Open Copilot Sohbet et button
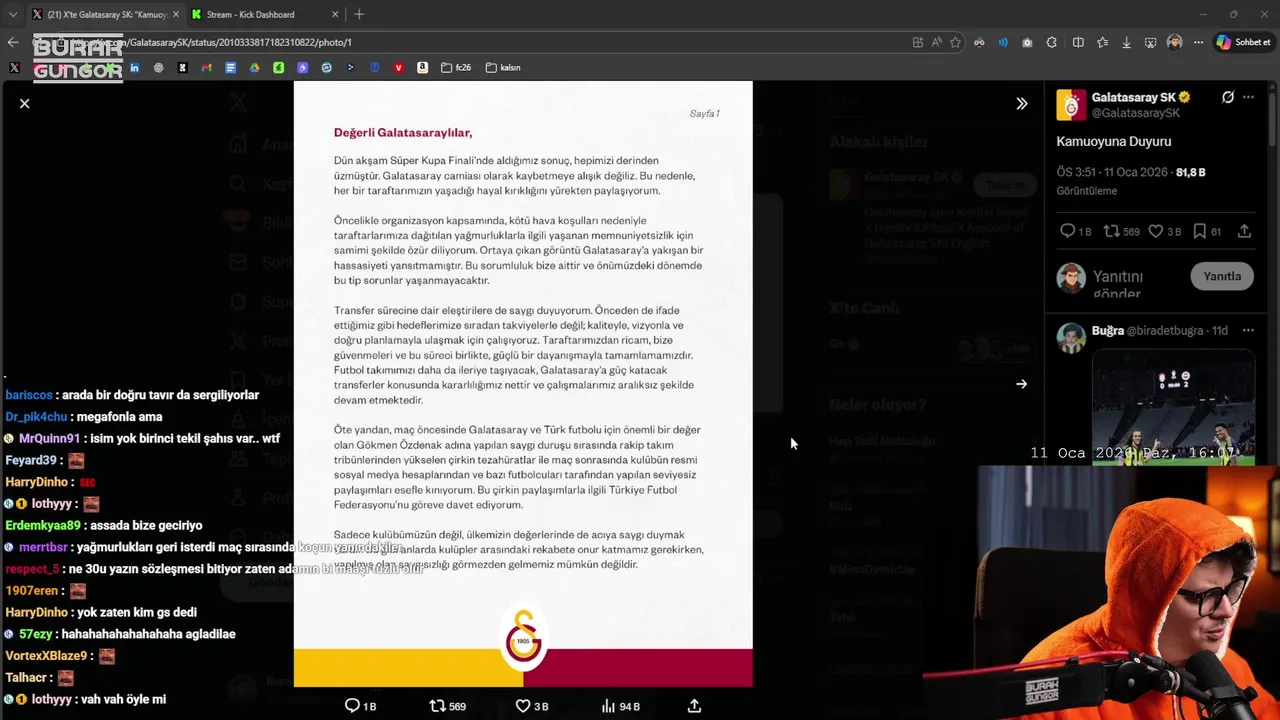The image size is (1280, 720). point(1243,42)
